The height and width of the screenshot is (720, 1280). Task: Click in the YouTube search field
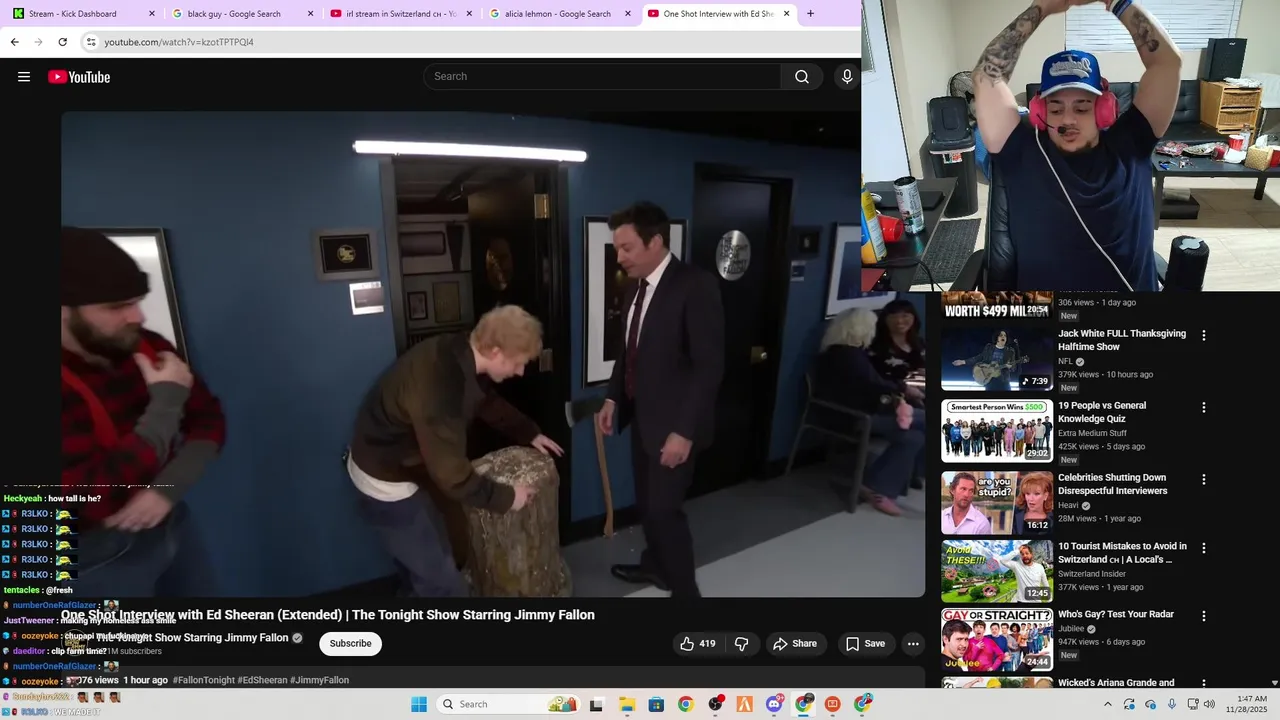(x=603, y=77)
